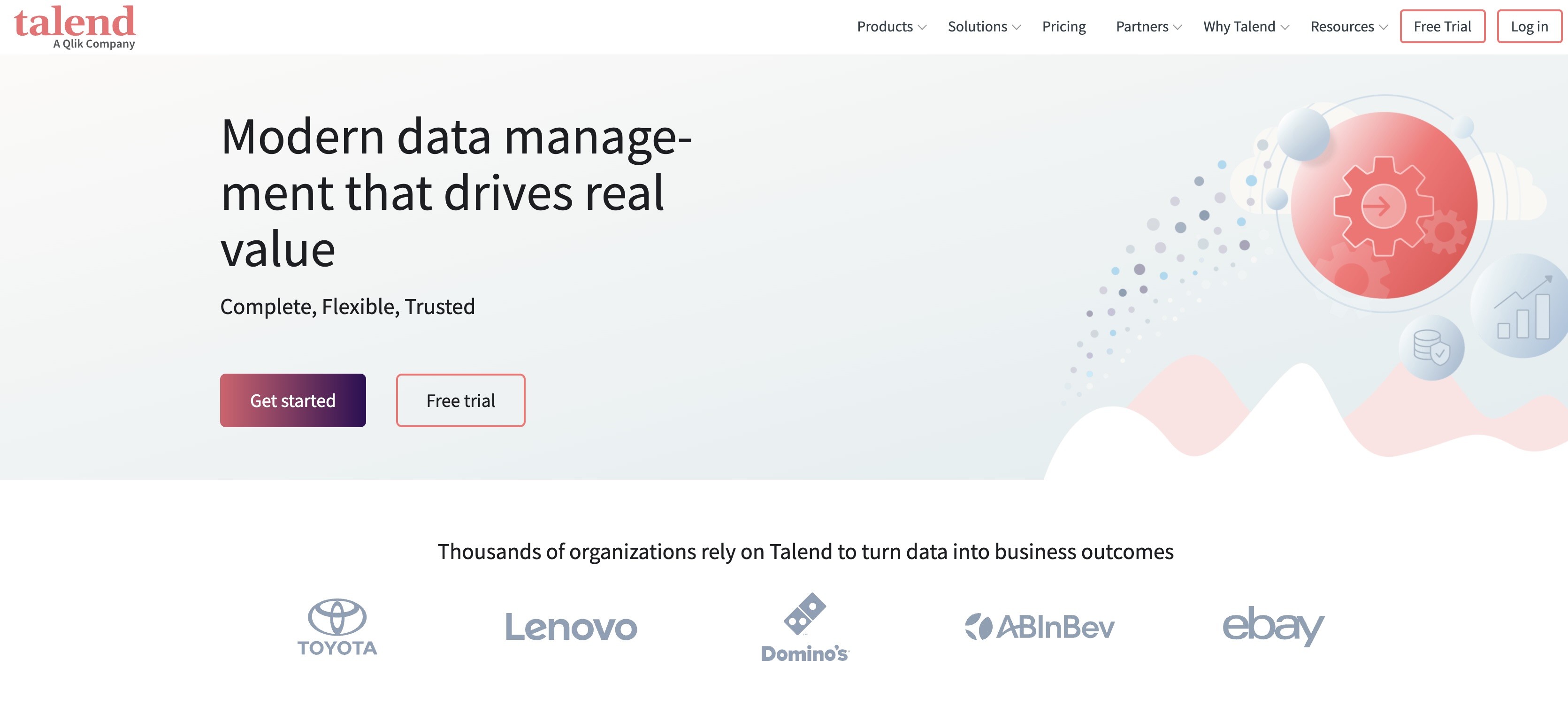
Task: Click the hero Free trial button
Action: pyautogui.click(x=460, y=400)
